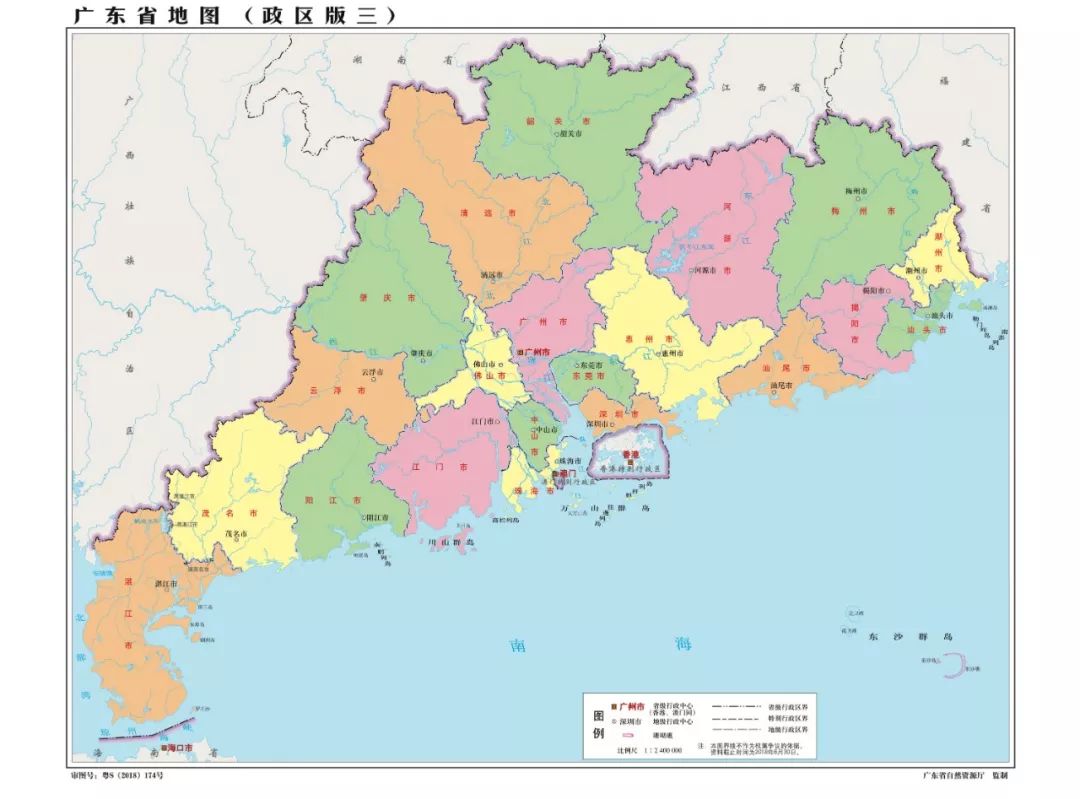Image resolution: width=1080 pixels, height=799 pixels.
Task: Select the Dongsha Islands atoll ring symbol
Action: tap(955, 665)
